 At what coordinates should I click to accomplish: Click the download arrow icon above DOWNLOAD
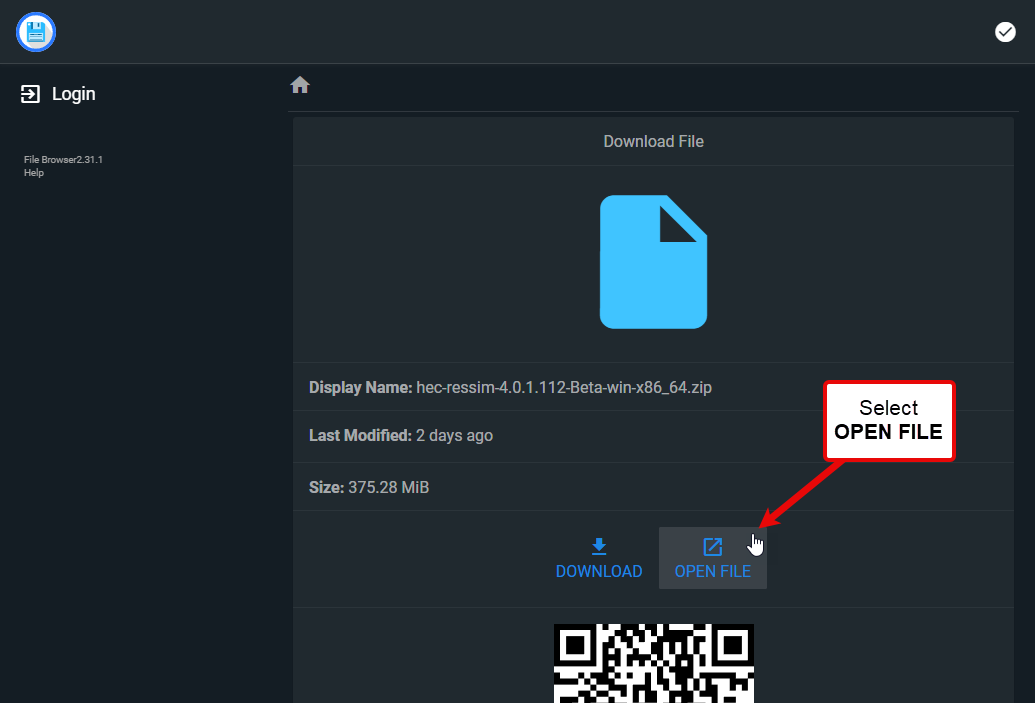[x=598, y=547]
